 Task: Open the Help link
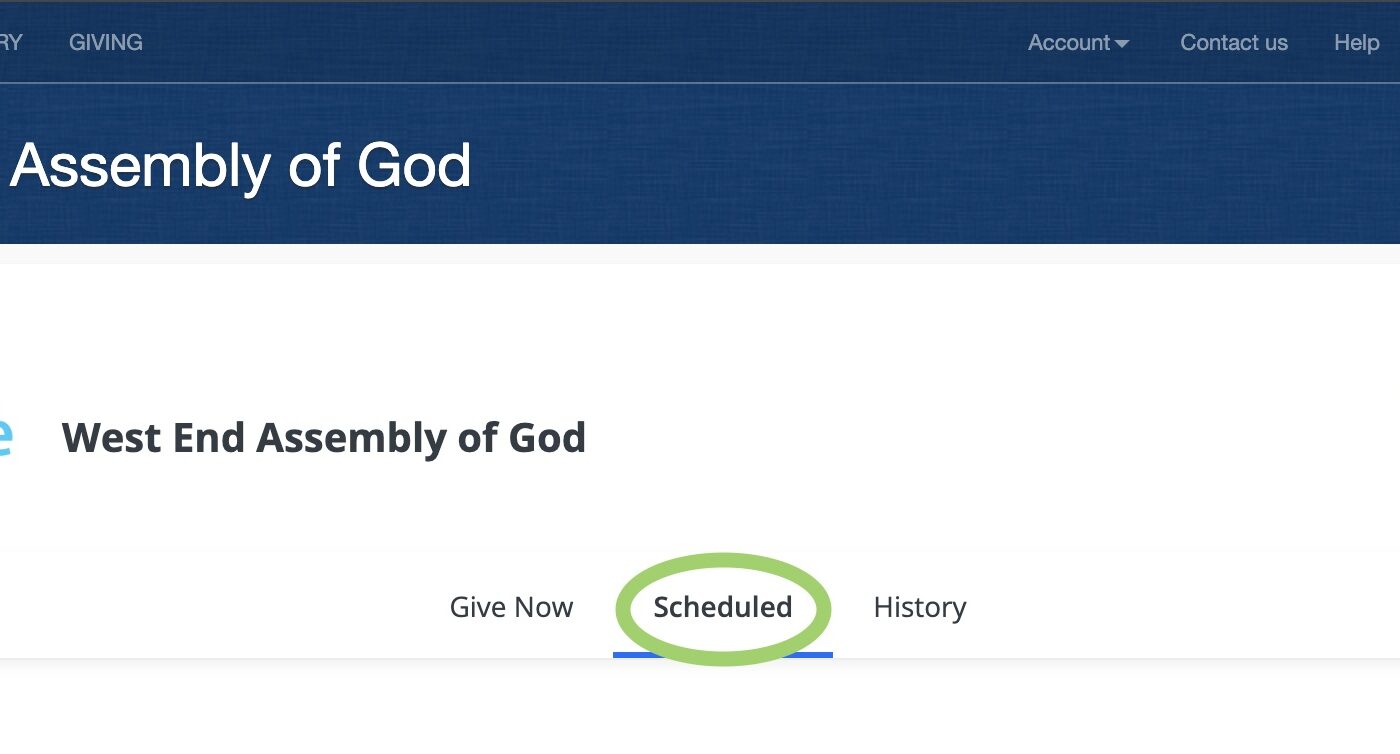[1356, 43]
